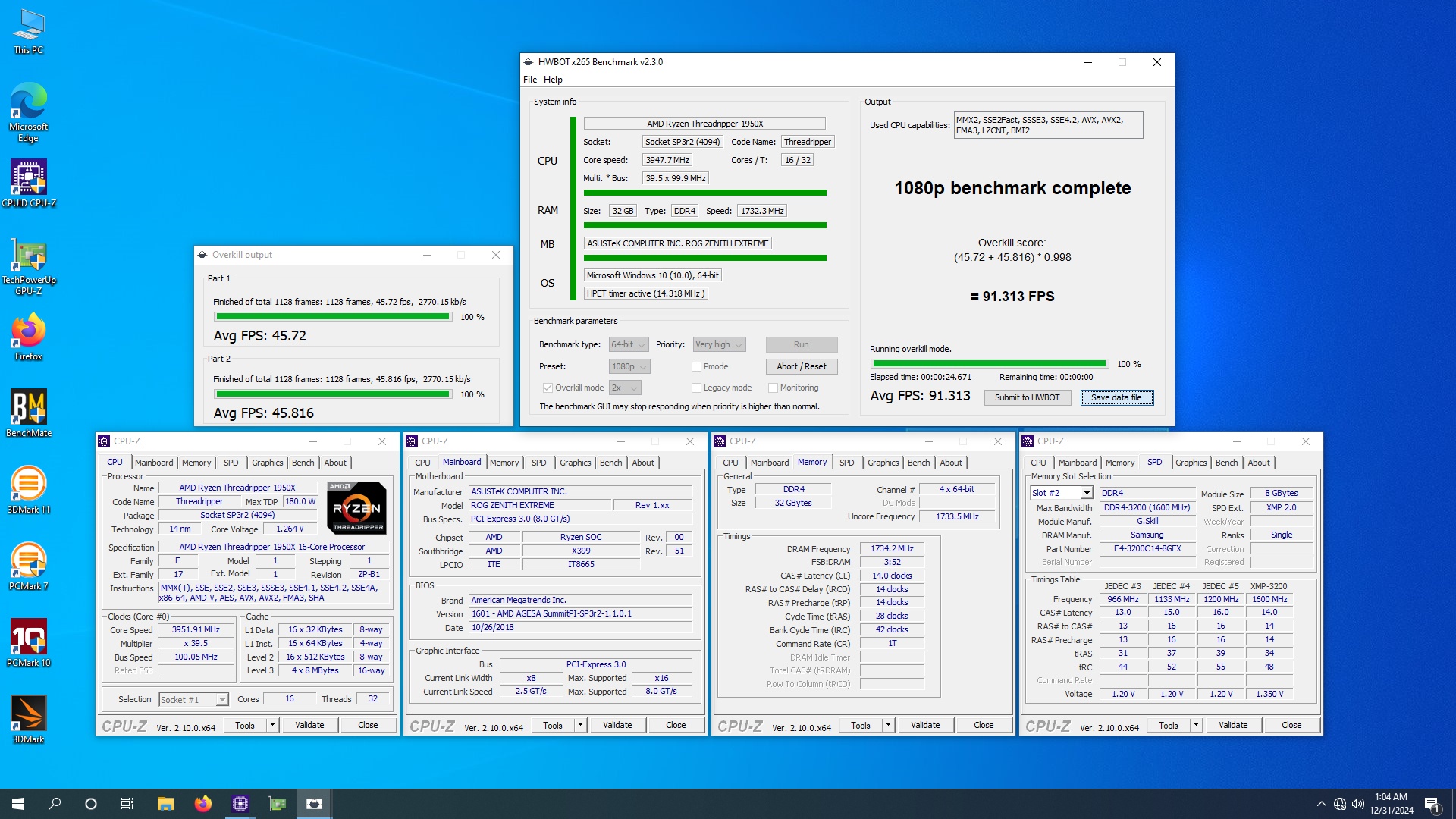The image size is (1456, 819).
Task: Open This PC desktop icon
Action: click(x=29, y=32)
